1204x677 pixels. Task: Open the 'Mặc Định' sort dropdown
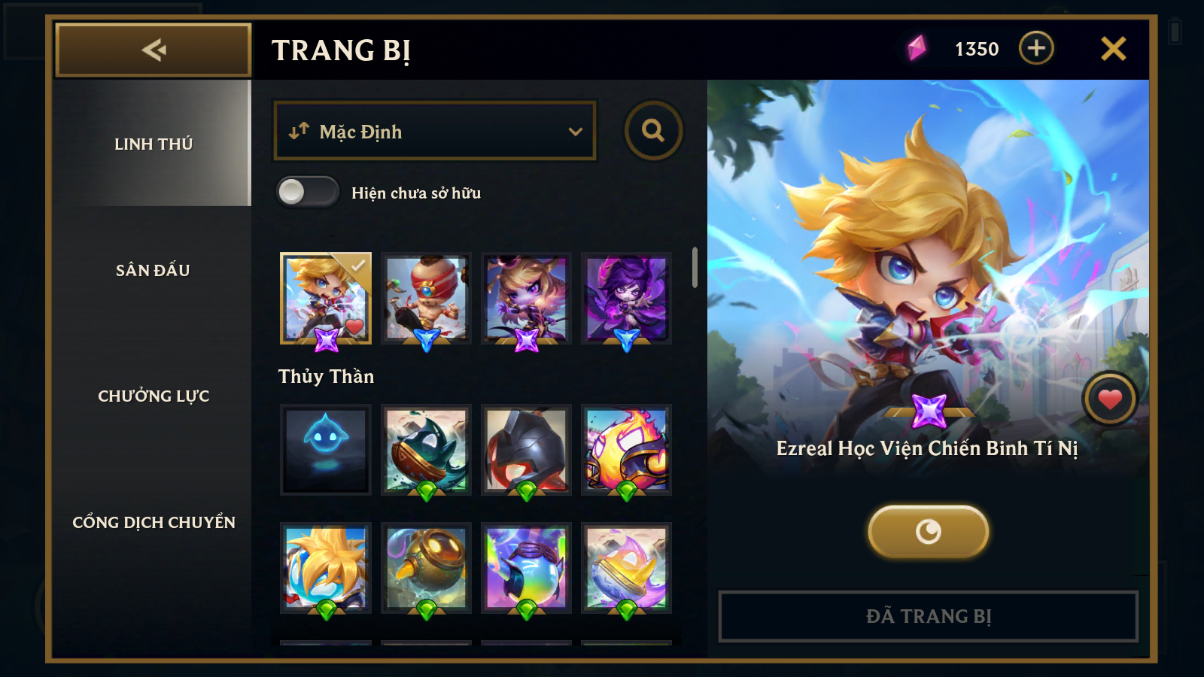[x=435, y=131]
